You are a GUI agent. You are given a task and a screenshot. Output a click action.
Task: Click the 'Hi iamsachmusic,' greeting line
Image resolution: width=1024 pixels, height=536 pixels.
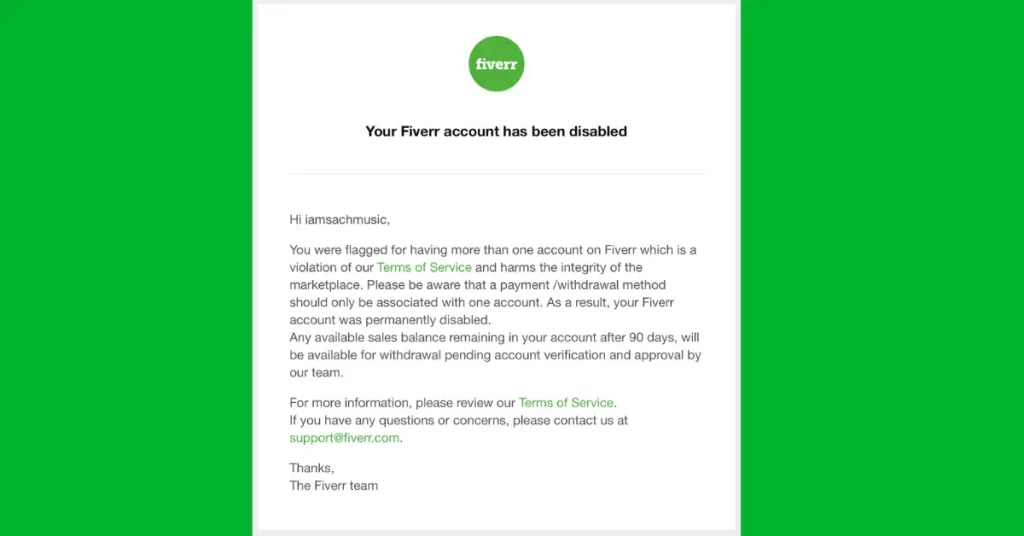(x=339, y=219)
